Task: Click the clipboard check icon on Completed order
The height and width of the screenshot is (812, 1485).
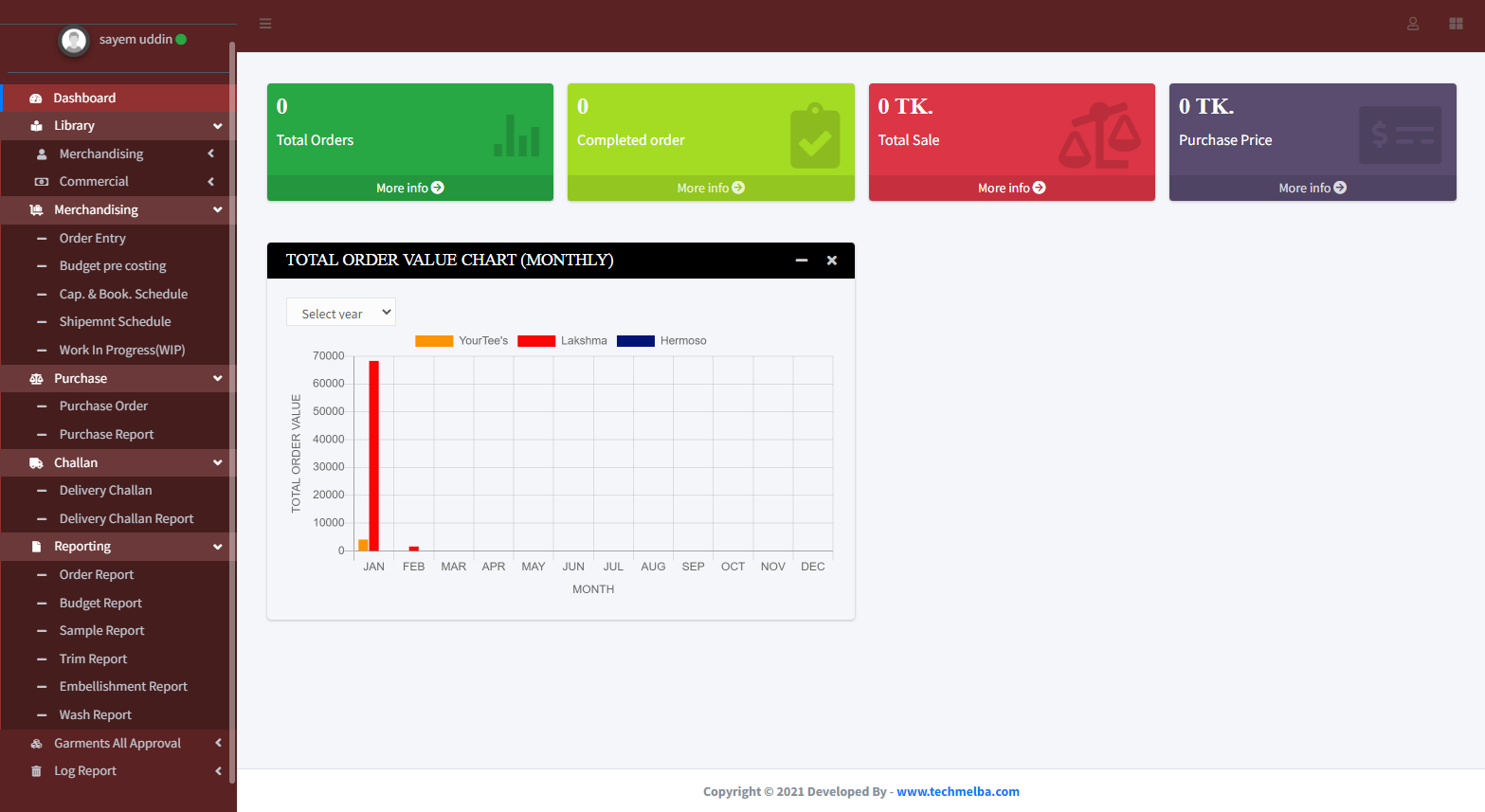Action: click(815, 136)
